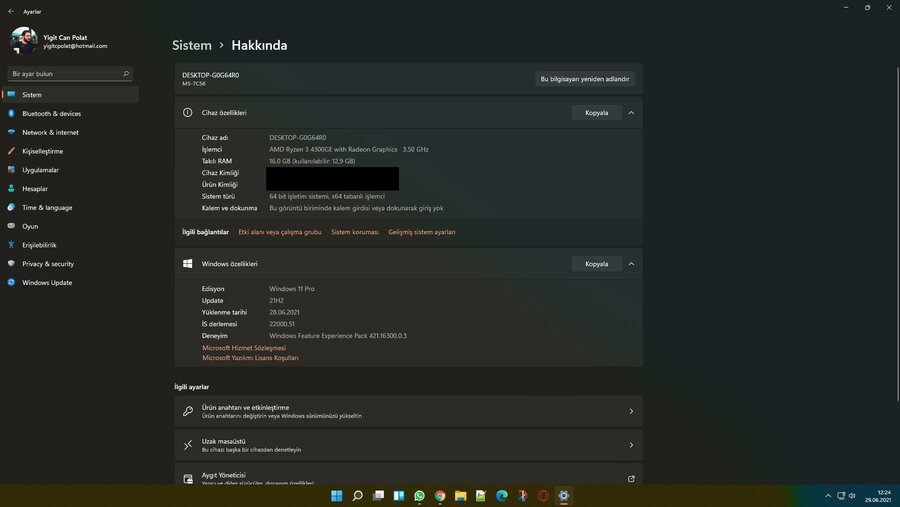
Task: Click the Windows logo beside Windows özellikleri
Action: point(188,264)
